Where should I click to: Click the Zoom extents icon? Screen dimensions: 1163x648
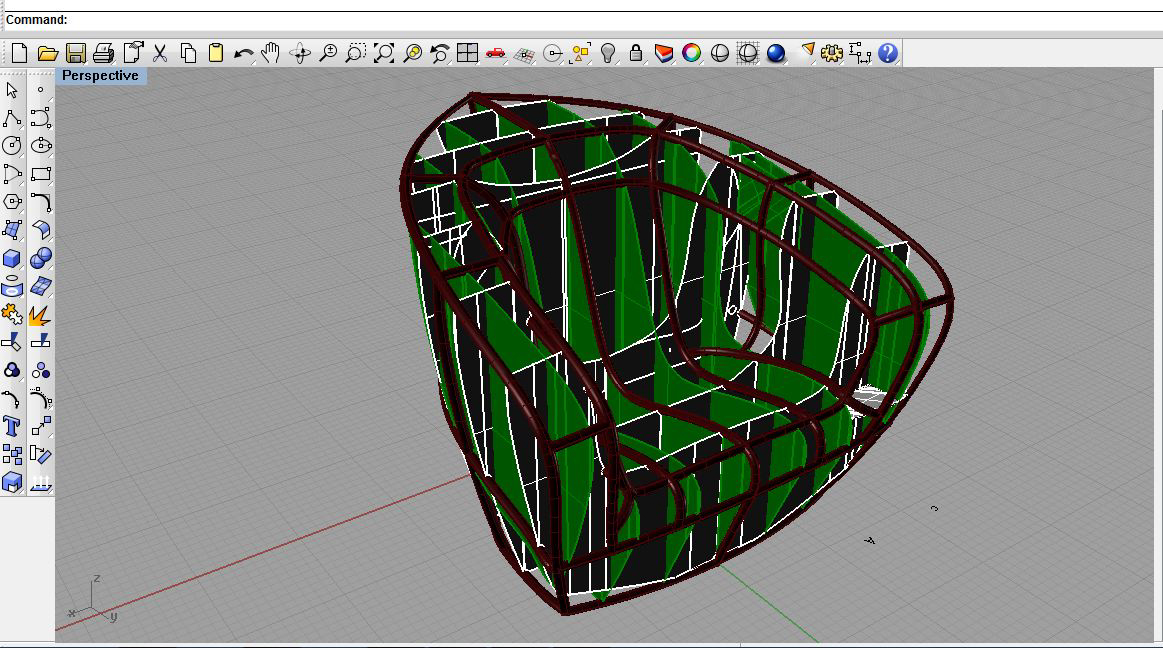pos(384,53)
